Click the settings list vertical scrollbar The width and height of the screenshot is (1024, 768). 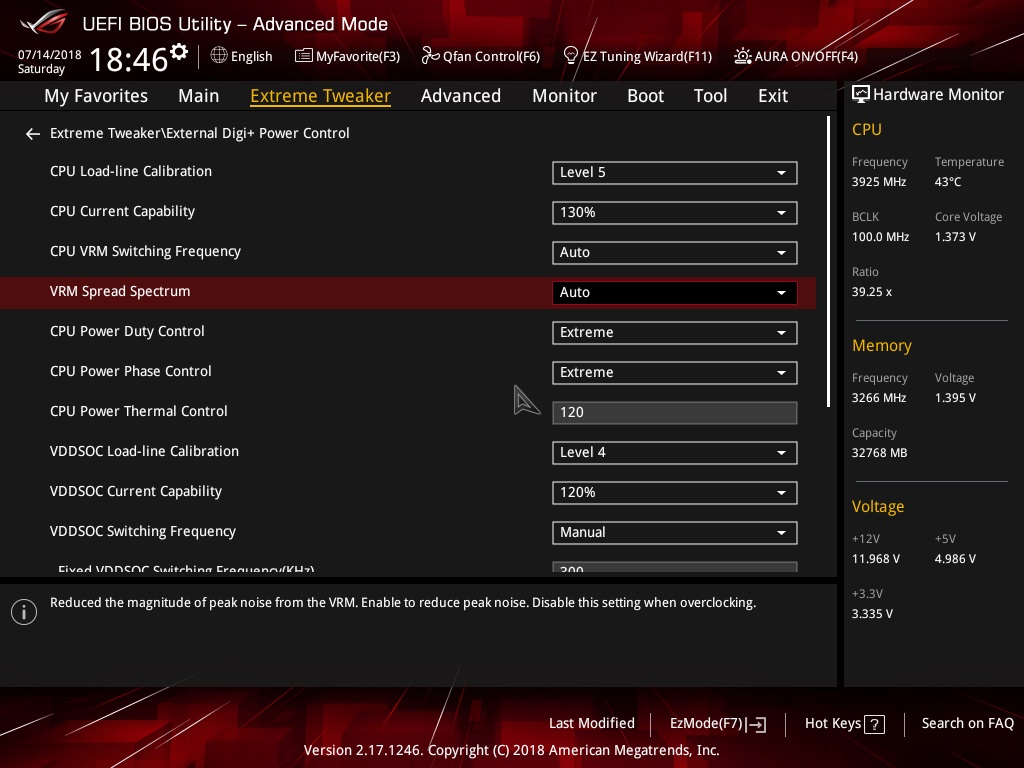click(828, 261)
